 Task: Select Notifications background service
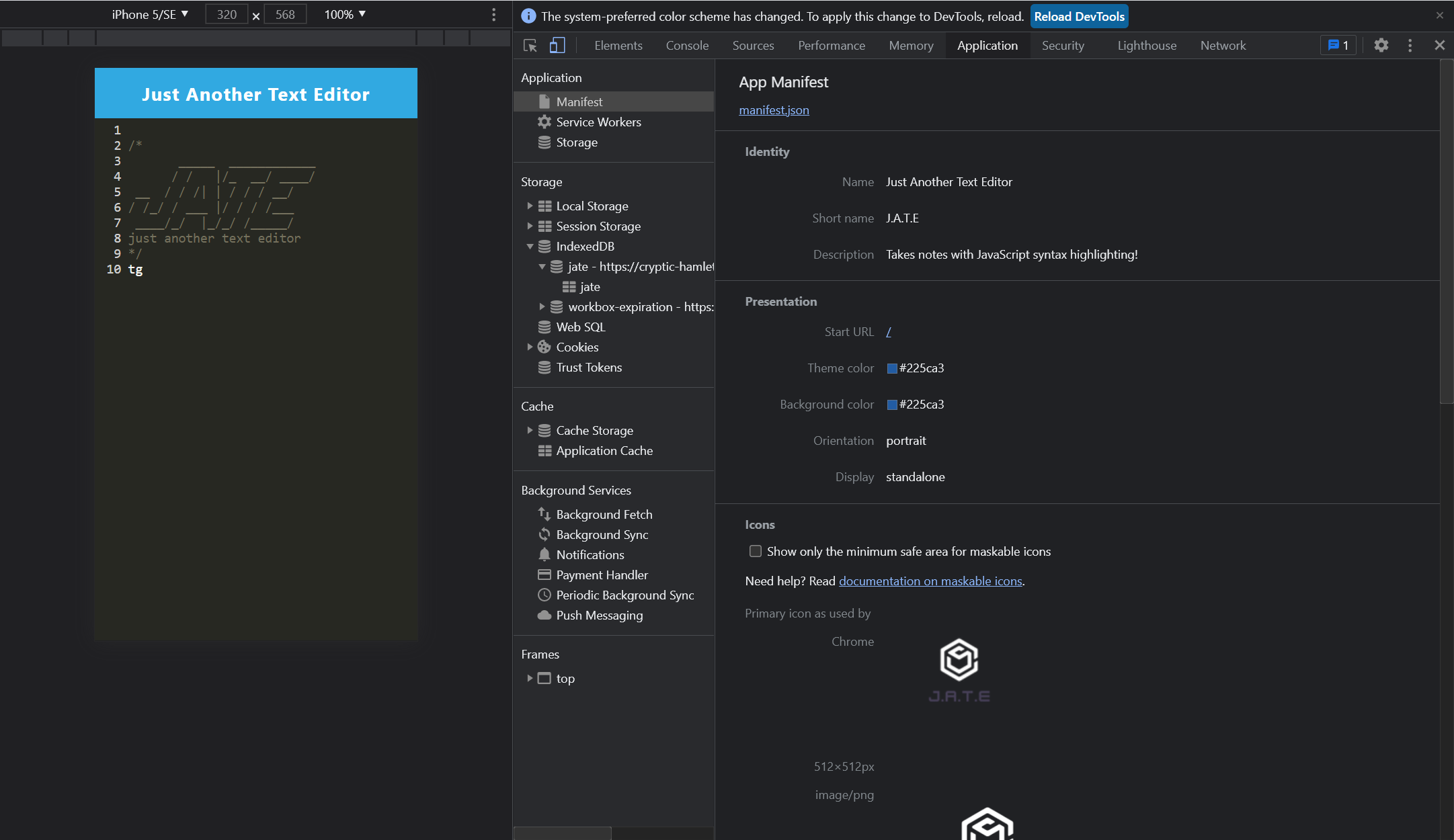(x=590, y=554)
